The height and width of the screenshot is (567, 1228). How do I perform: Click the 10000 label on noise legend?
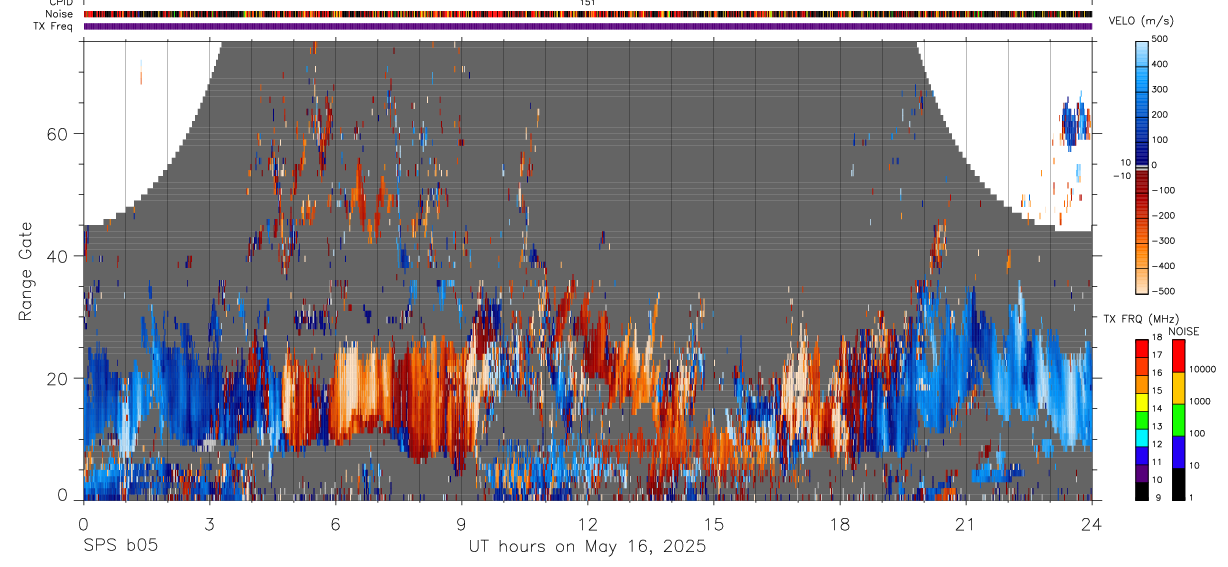click(x=1201, y=369)
